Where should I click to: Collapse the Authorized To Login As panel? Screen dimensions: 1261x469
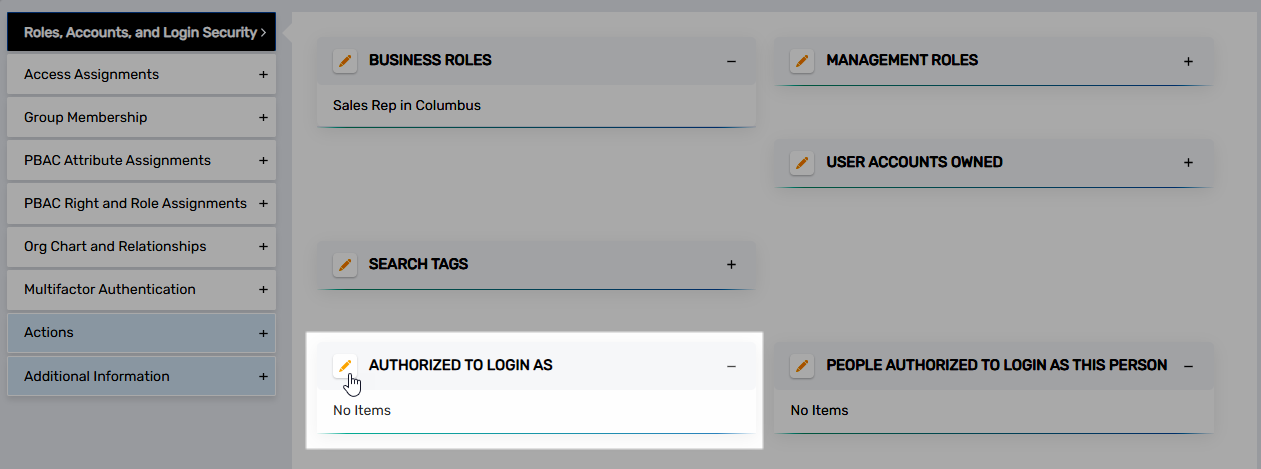pos(731,366)
